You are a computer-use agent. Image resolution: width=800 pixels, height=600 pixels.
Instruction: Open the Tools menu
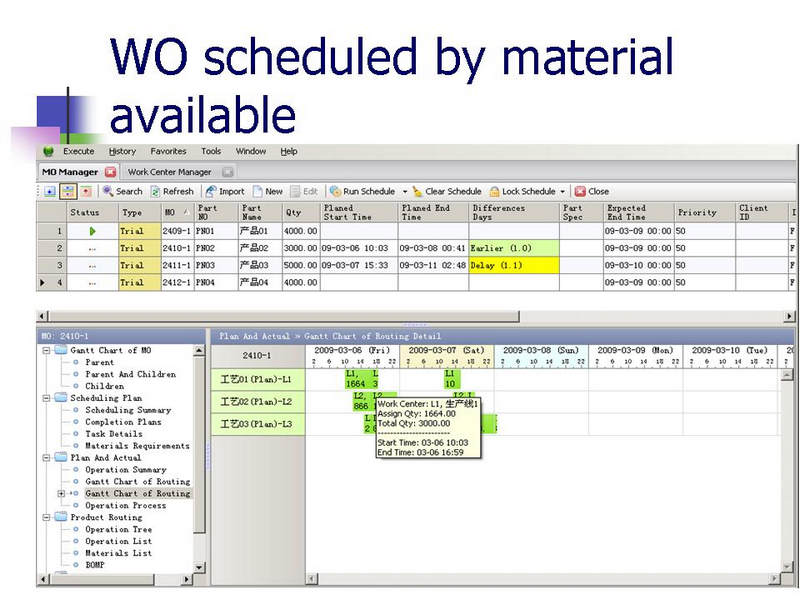tap(211, 152)
